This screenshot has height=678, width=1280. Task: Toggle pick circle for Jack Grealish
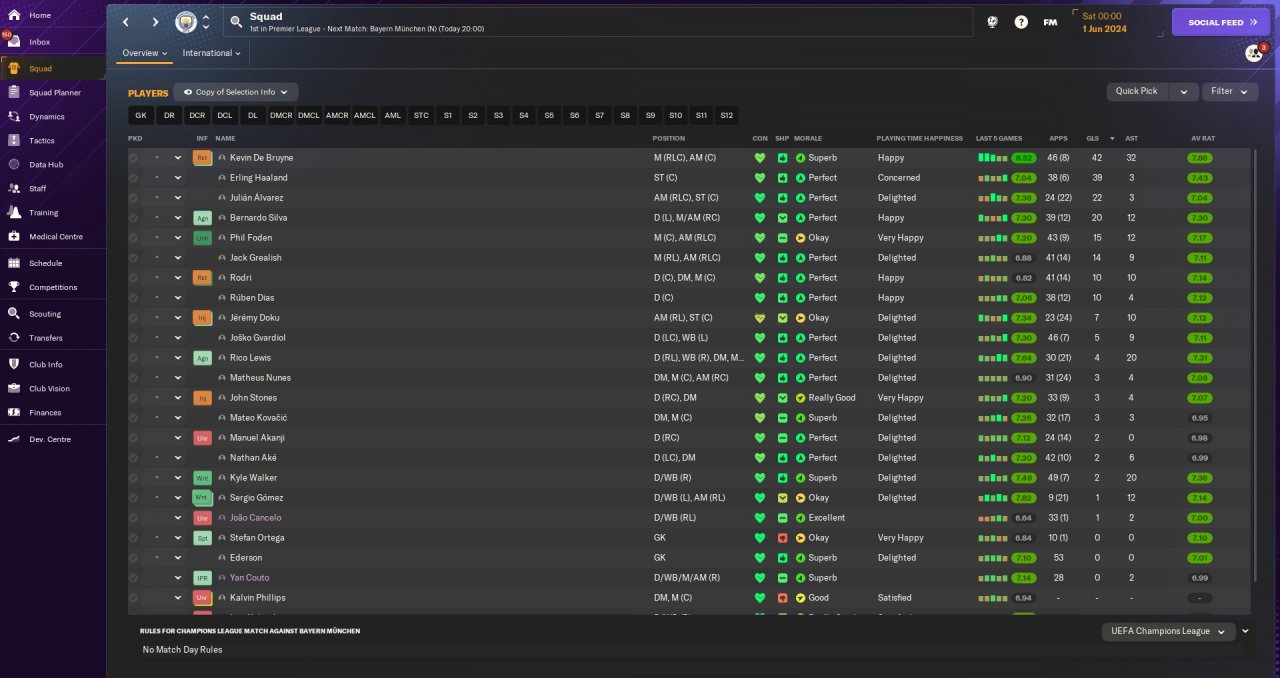point(134,258)
